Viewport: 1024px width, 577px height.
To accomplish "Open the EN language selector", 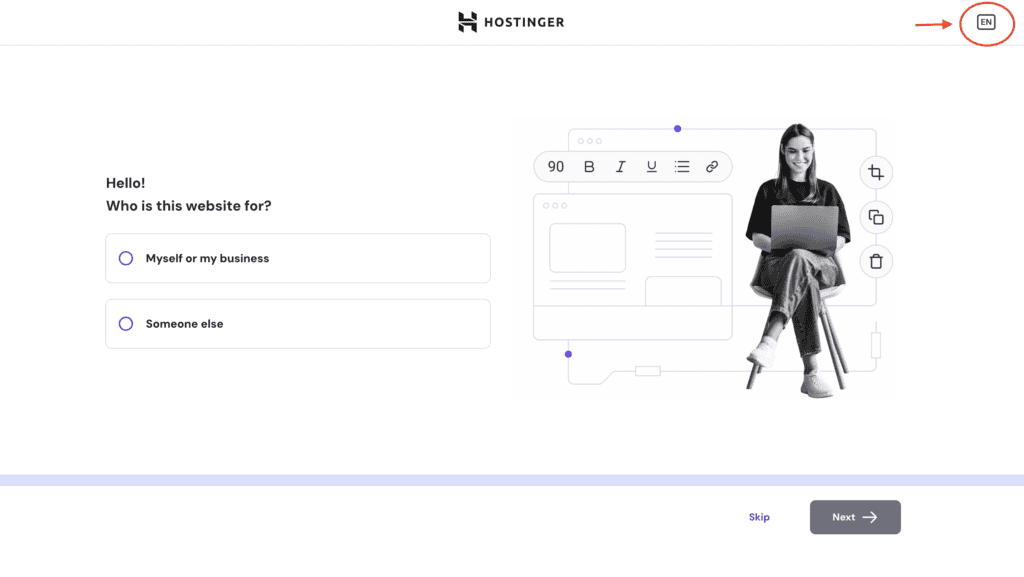I will (985, 22).
